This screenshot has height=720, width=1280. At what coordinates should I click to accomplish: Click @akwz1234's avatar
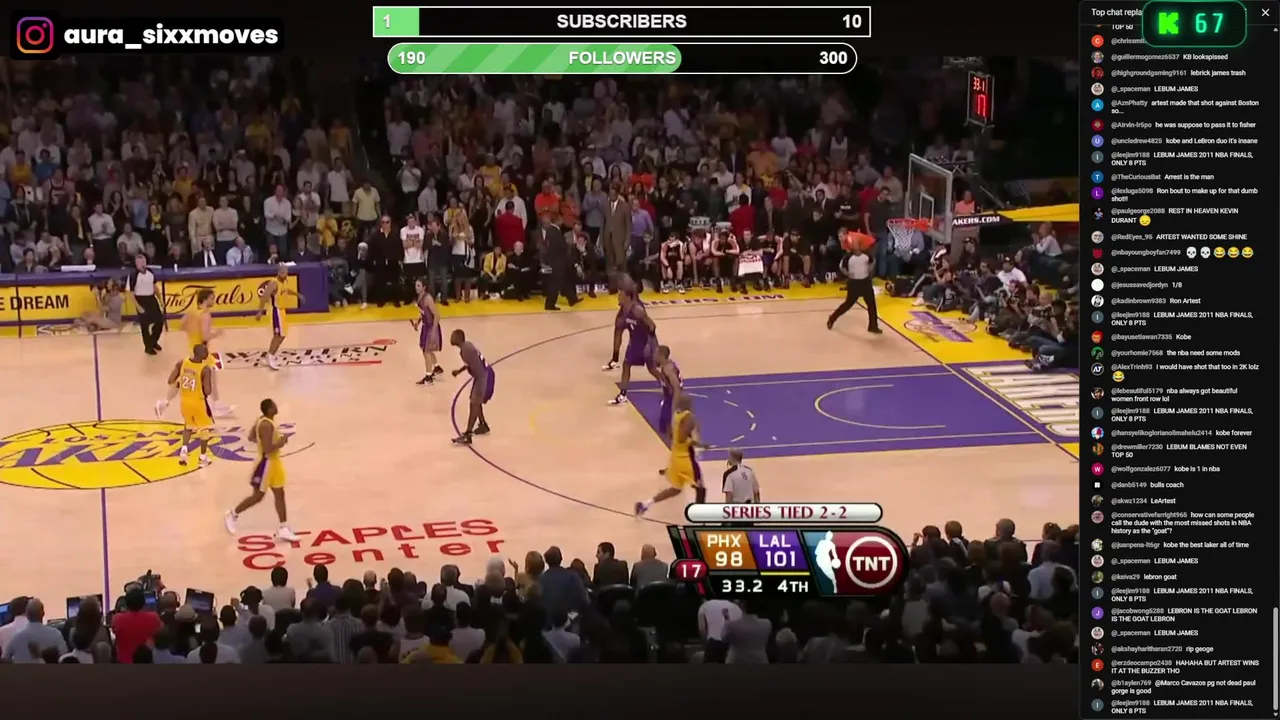[x=1097, y=501]
